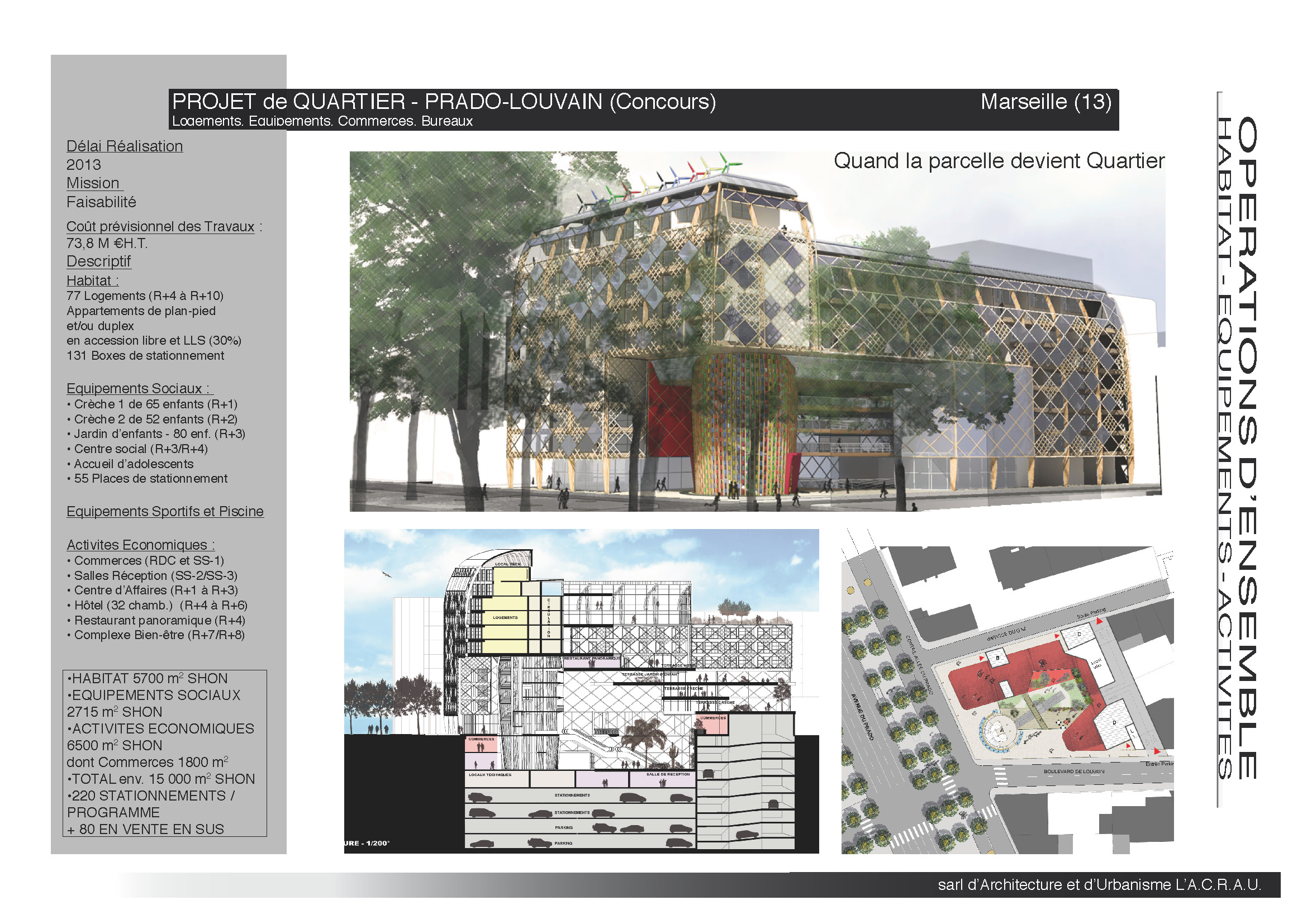
Task: Click the 'Habitat :' underlined label
Action: (x=92, y=280)
